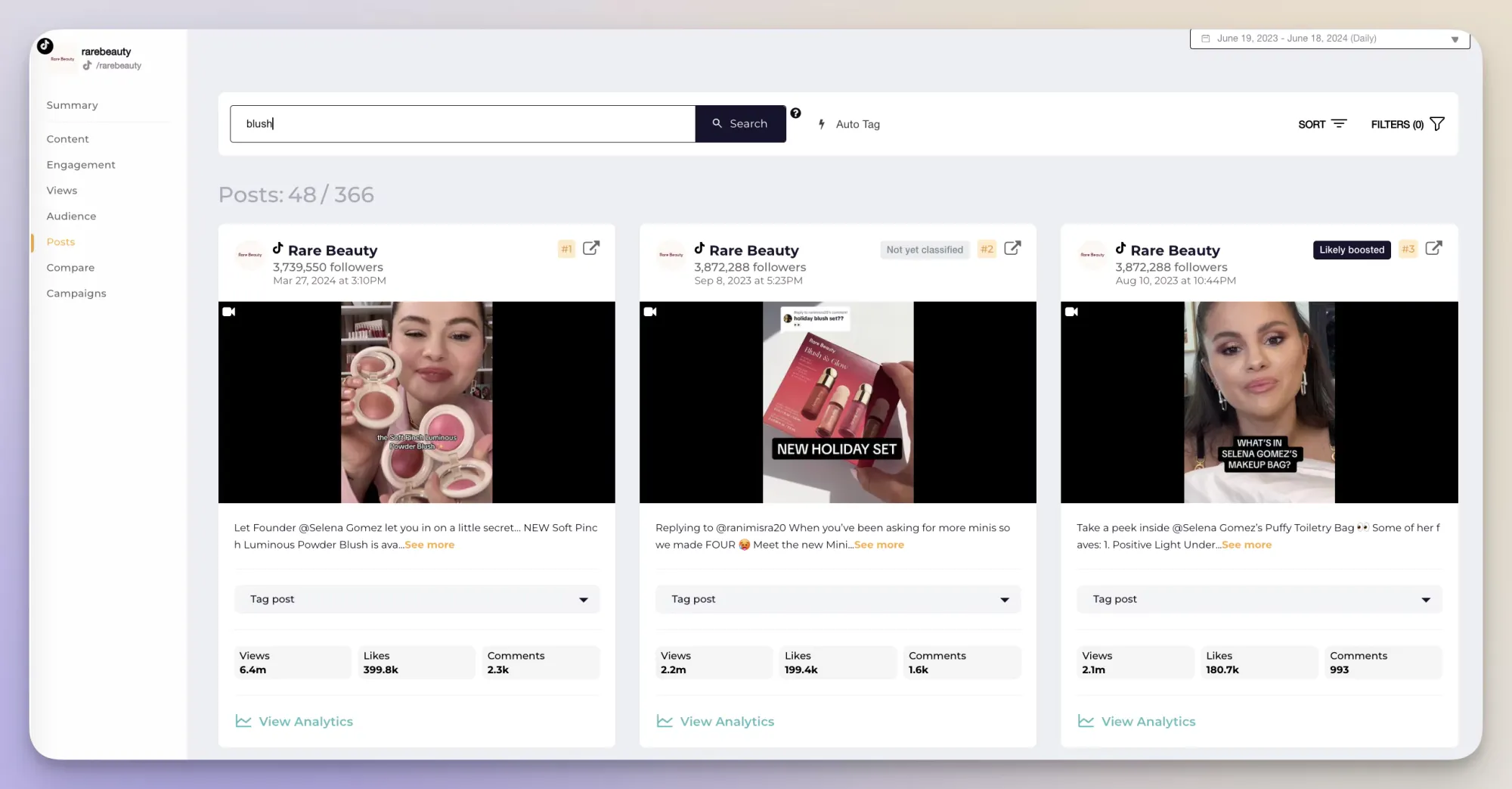Click the Likely boosted badge
The width and height of the screenshot is (1512, 789).
1352,250
